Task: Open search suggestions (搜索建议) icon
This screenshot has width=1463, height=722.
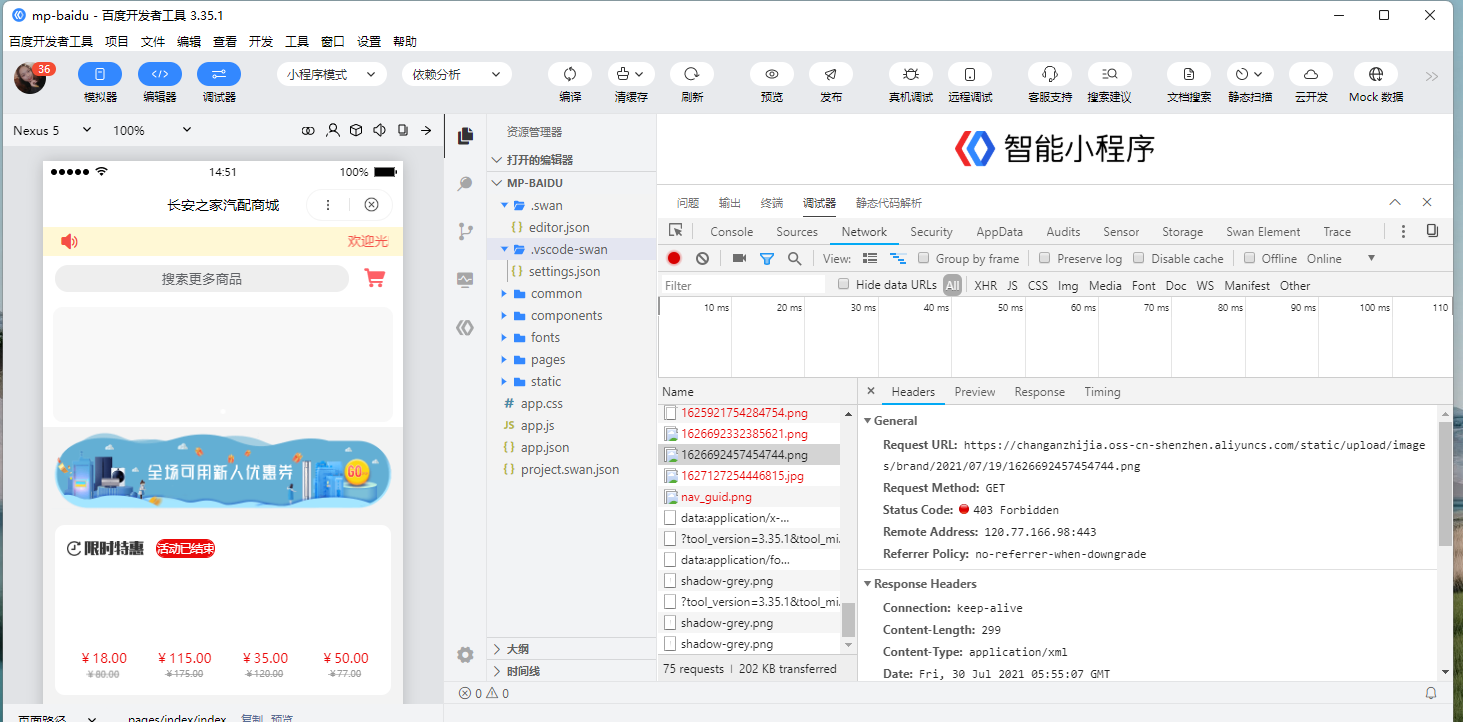Action: point(1110,74)
